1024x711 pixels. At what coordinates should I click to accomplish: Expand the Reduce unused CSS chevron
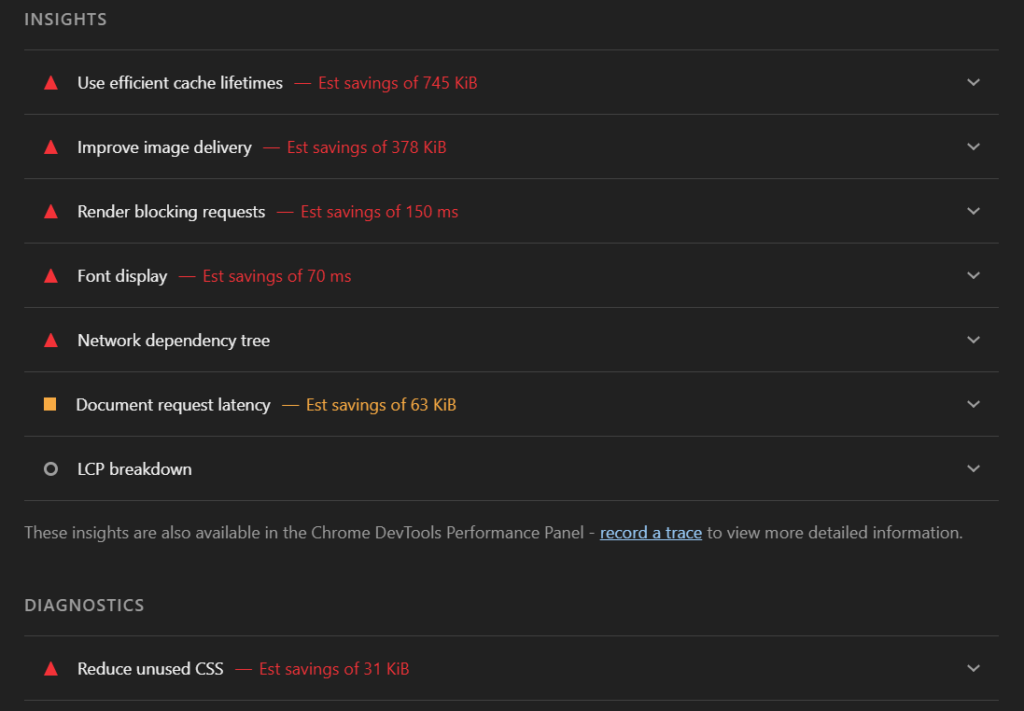[x=974, y=669]
